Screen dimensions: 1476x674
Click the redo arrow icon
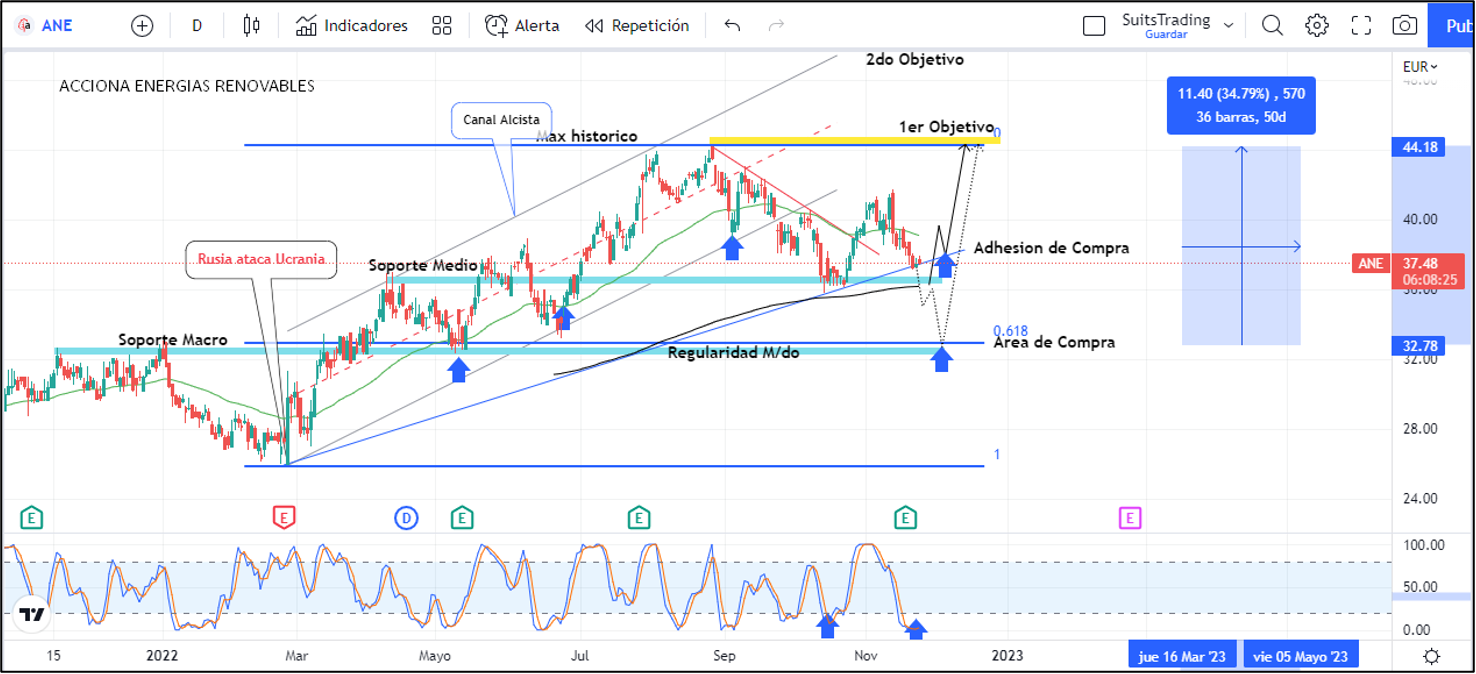coord(776,26)
